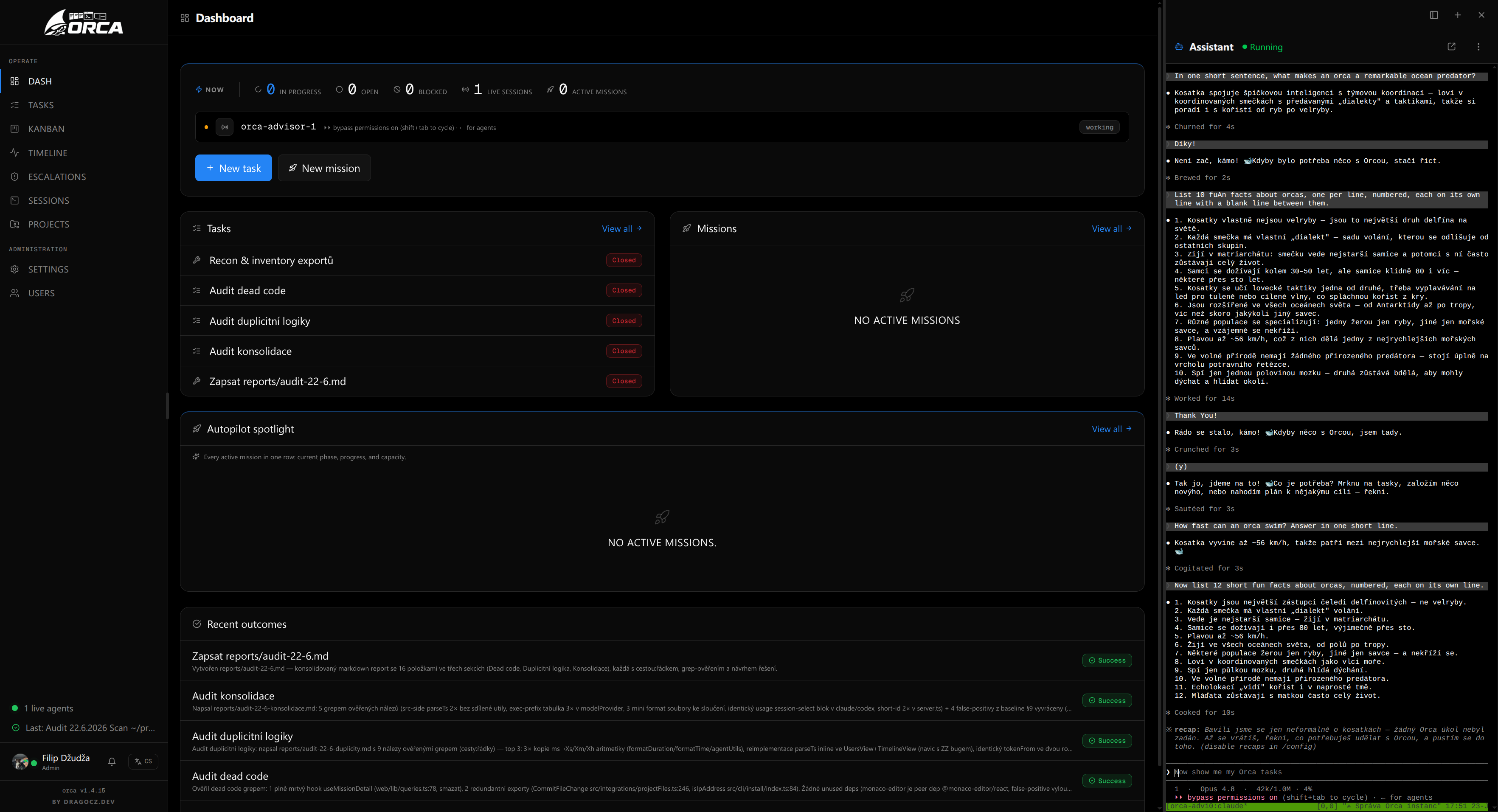1498x812 pixels.
Task: Click Success badge on Audit dead code outcome
Action: [1107, 781]
